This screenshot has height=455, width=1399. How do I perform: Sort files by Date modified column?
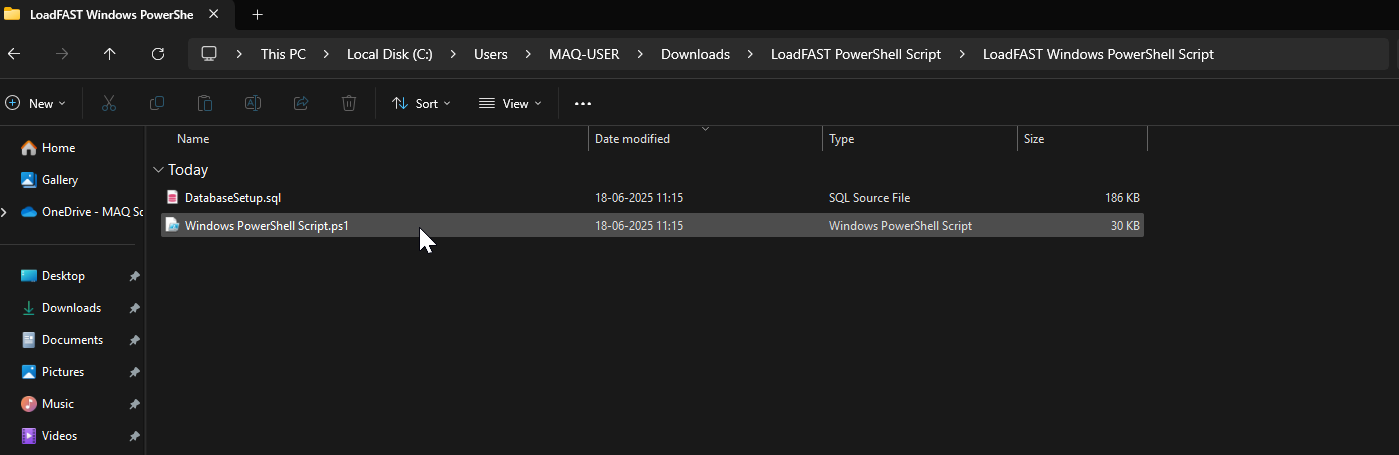pyautogui.click(x=632, y=139)
